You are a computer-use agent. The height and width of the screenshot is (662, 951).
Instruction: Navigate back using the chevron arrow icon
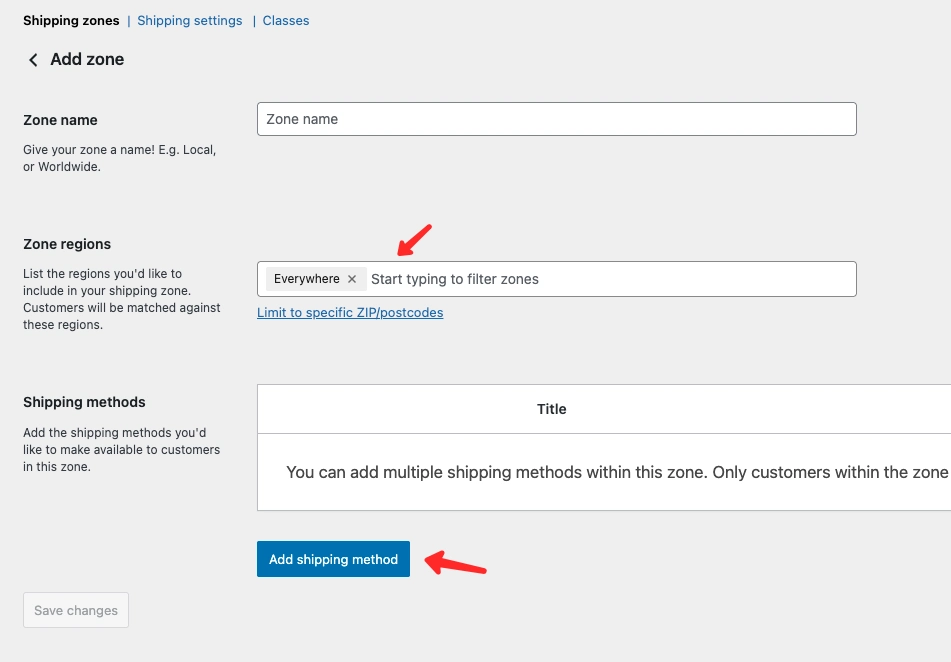[33, 60]
